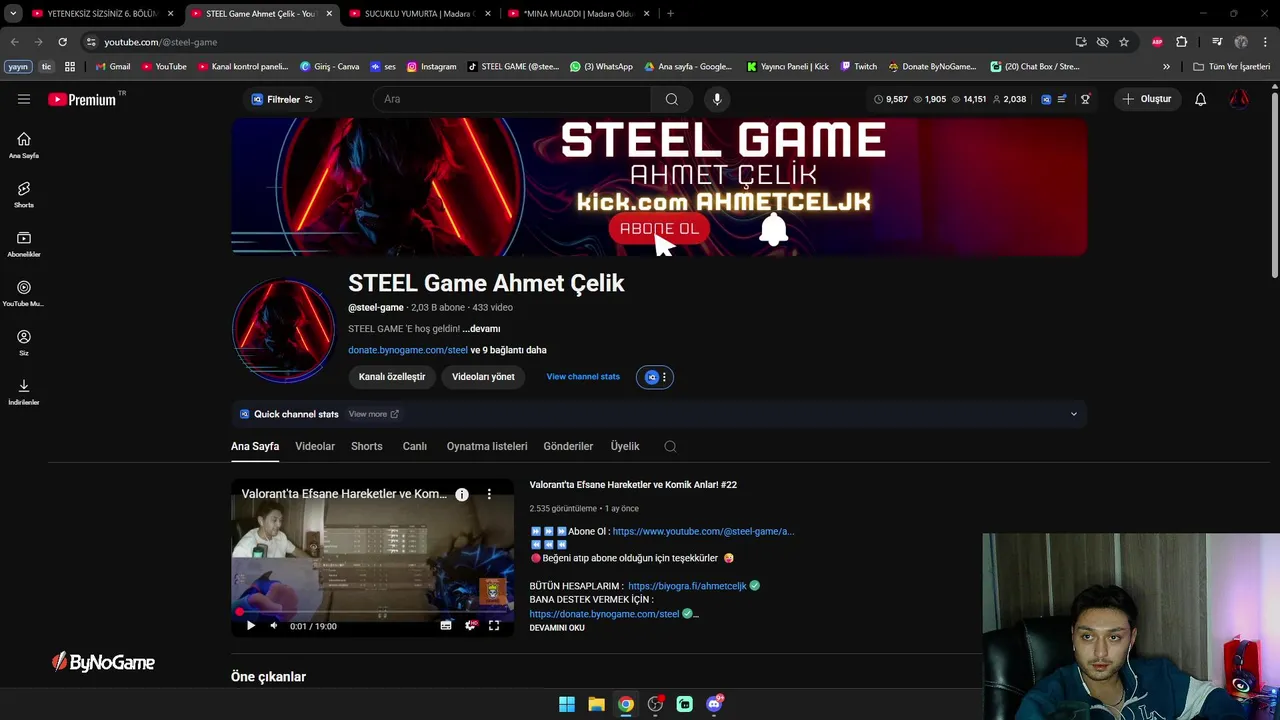Viewport: 1280px width, 720px height.
Task: Open the Siz section in the sidebar
Action: 24,342
